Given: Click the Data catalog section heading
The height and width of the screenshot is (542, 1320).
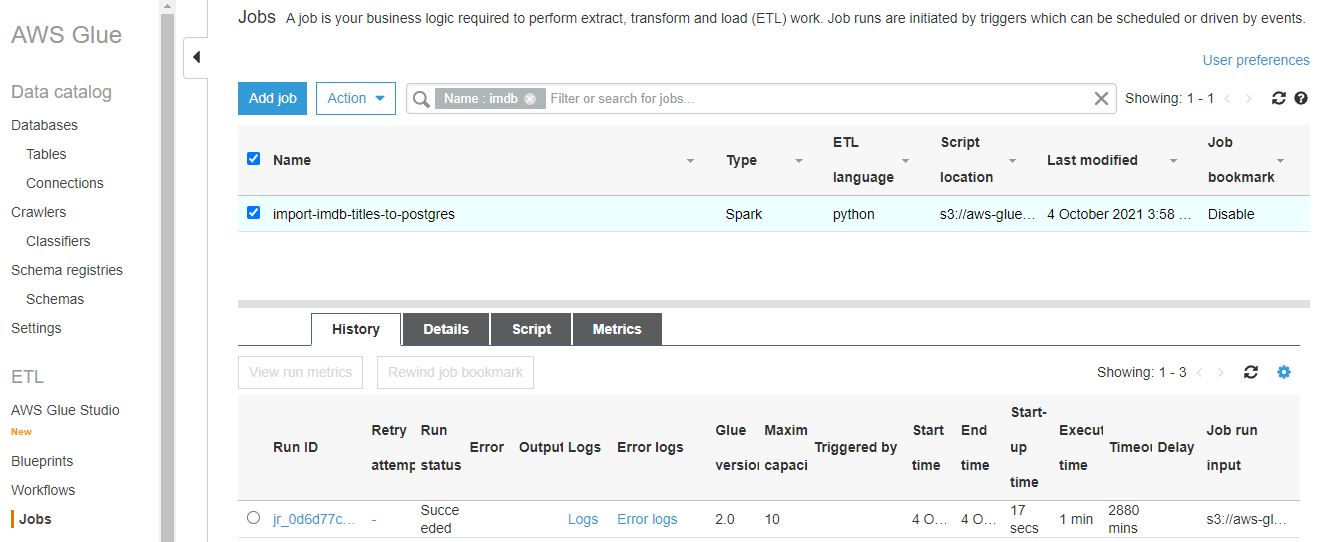Looking at the screenshot, I should pyautogui.click(x=61, y=92).
